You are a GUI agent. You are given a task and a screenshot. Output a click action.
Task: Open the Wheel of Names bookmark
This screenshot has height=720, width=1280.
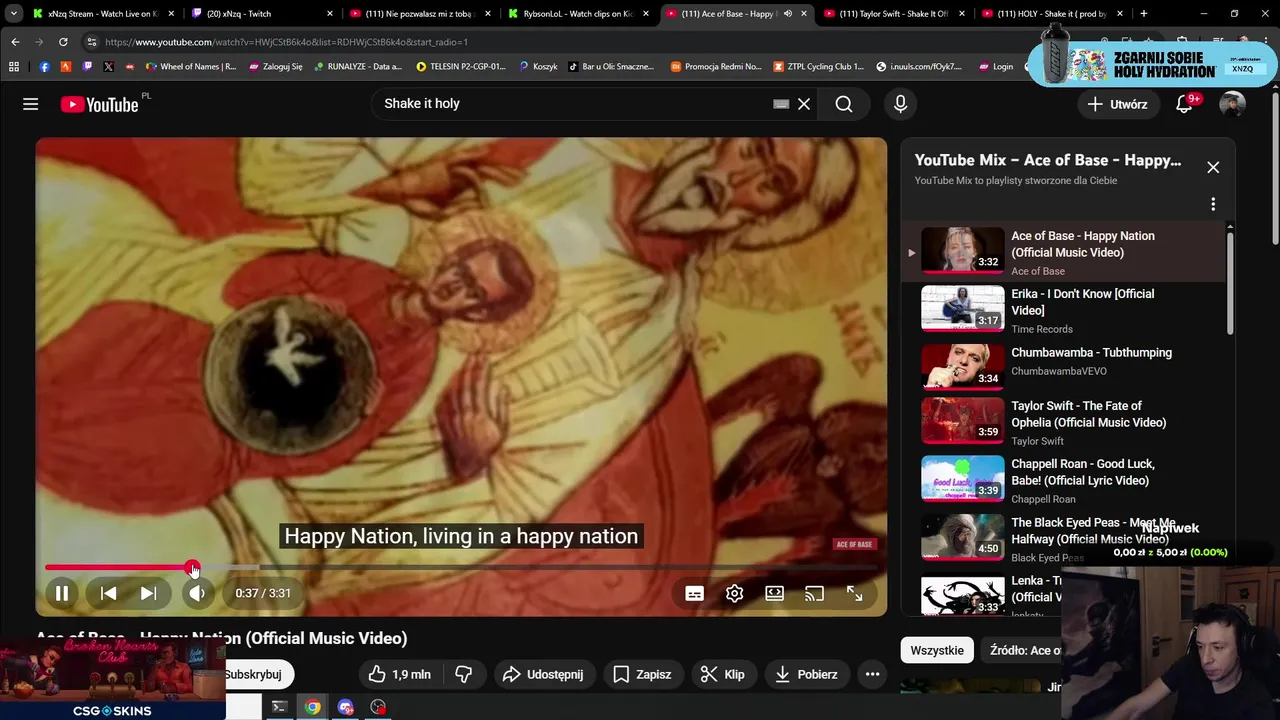pyautogui.click(x=190, y=66)
